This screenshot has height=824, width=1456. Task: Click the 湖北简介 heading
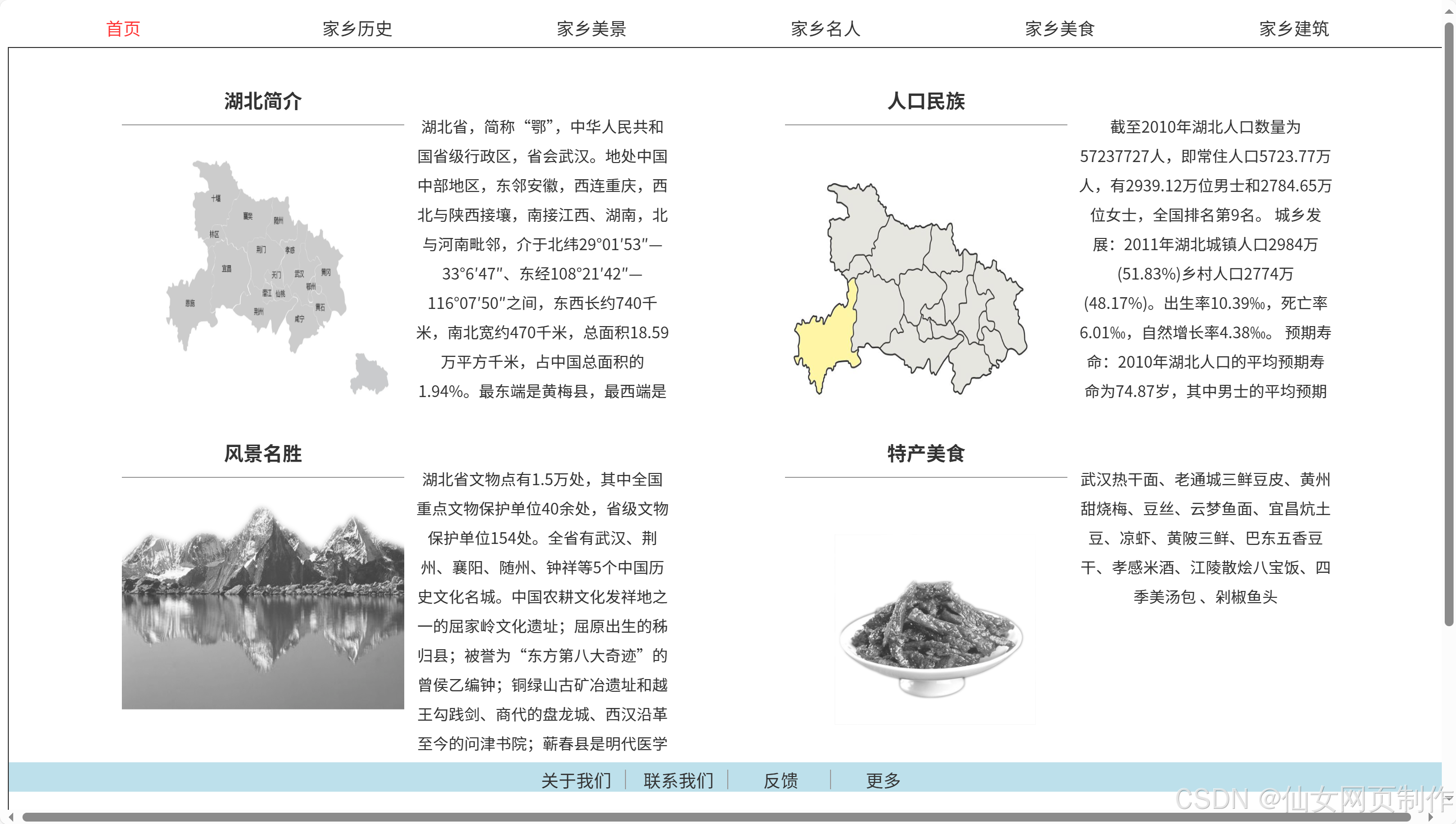pos(262,102)
